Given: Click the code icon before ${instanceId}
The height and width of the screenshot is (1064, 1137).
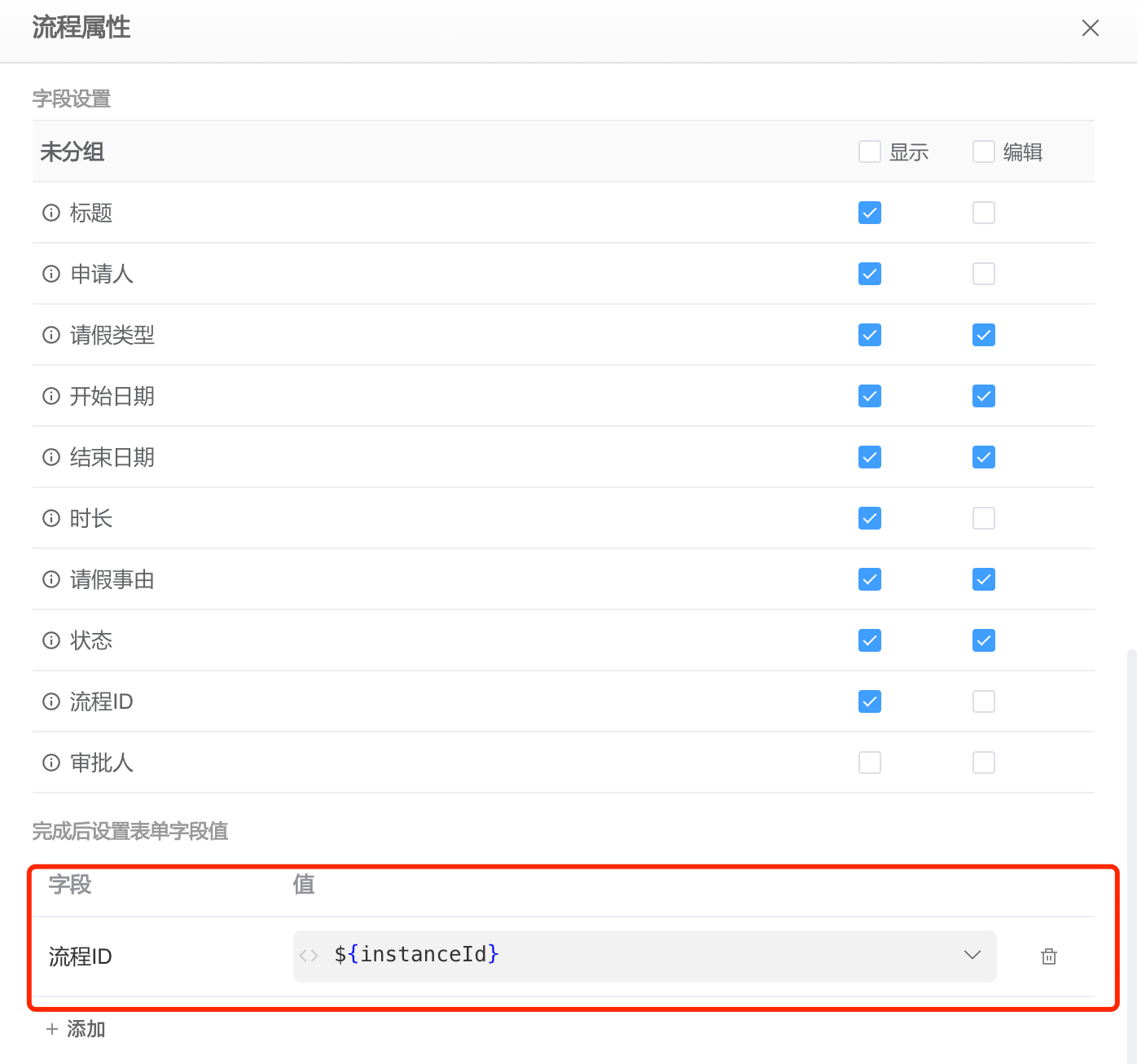Looking at the screenshot, I should [309, 956].
